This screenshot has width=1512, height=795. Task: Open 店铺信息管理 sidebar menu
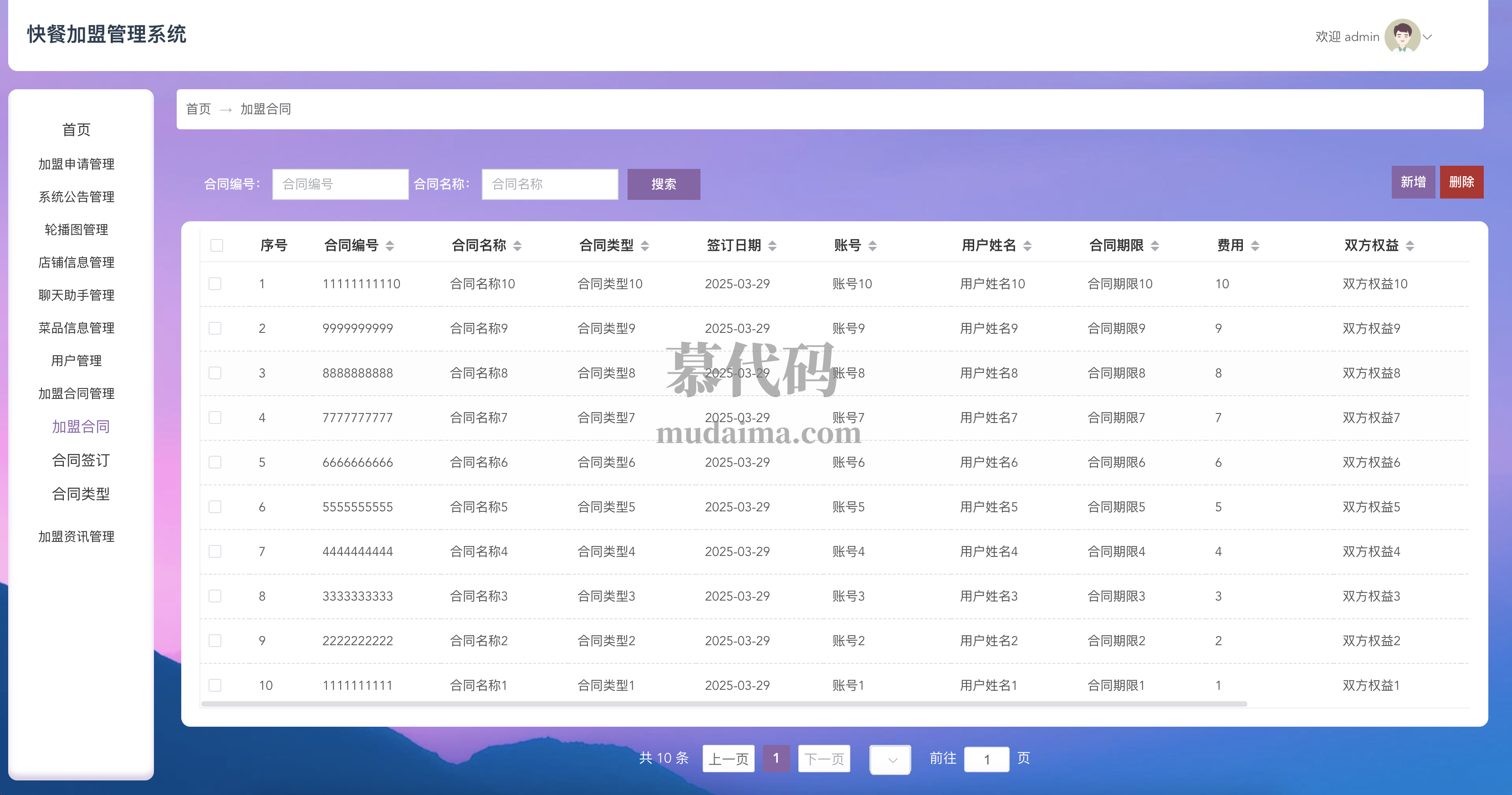coord(77,262)
